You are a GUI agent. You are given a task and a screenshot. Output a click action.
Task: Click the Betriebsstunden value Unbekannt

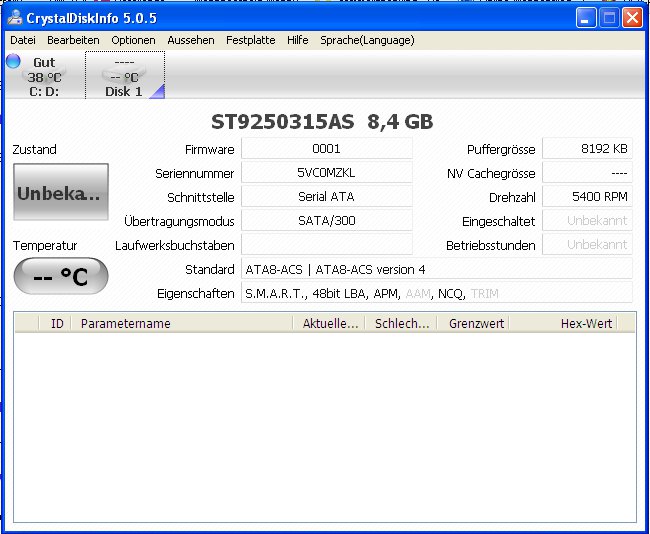click(x=587, y=245)
